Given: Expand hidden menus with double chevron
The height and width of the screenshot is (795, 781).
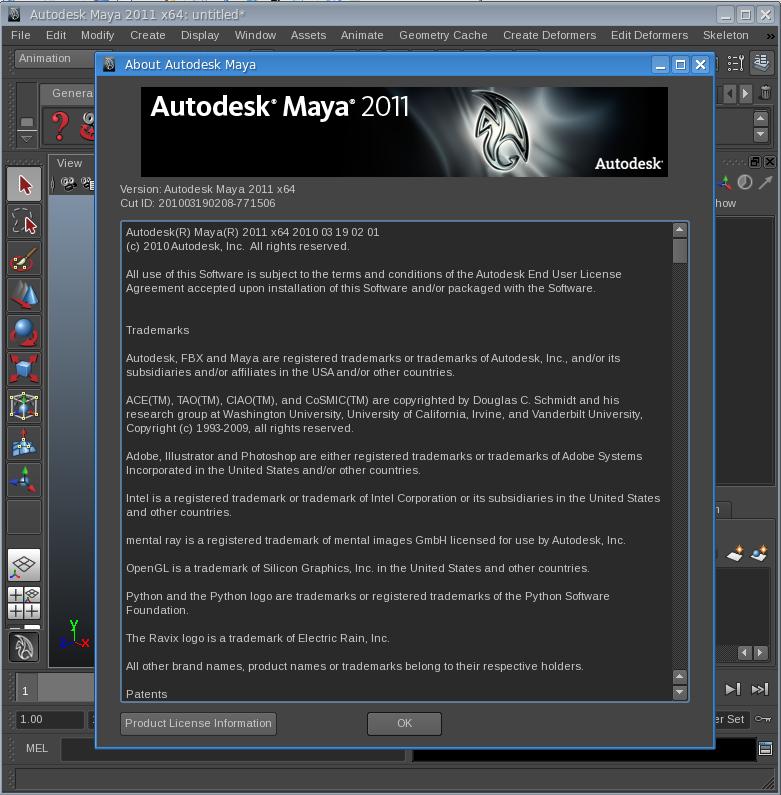Looking at the screenshot, I should click(770, 36).
